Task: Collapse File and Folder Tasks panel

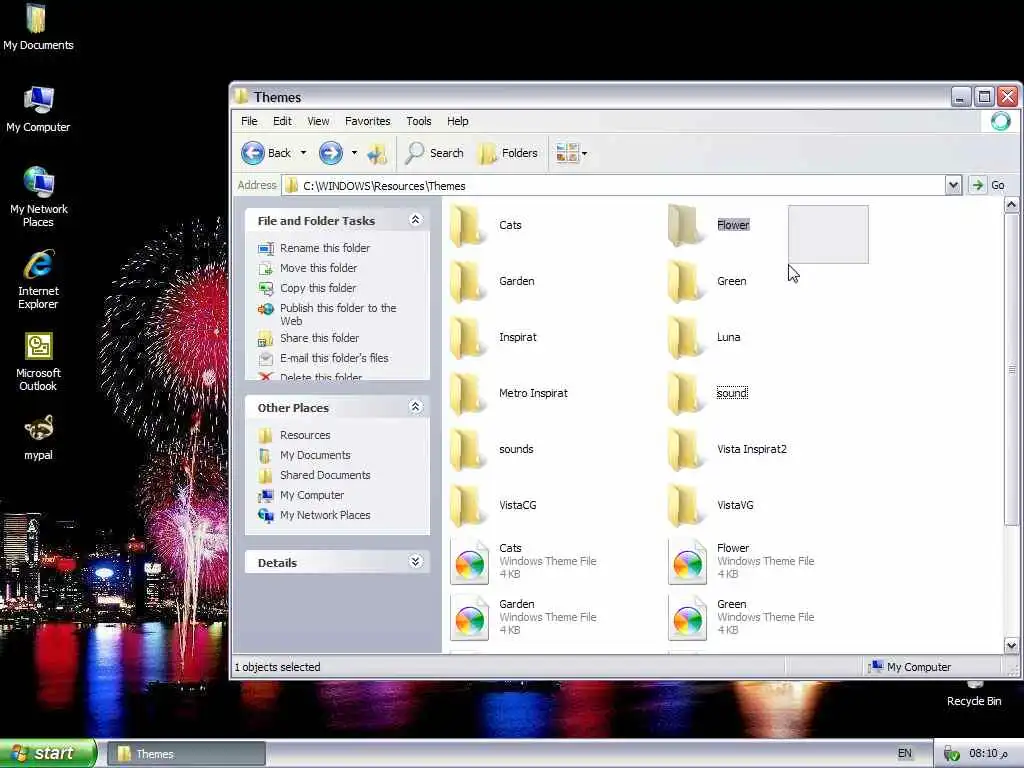Action: 415,220
